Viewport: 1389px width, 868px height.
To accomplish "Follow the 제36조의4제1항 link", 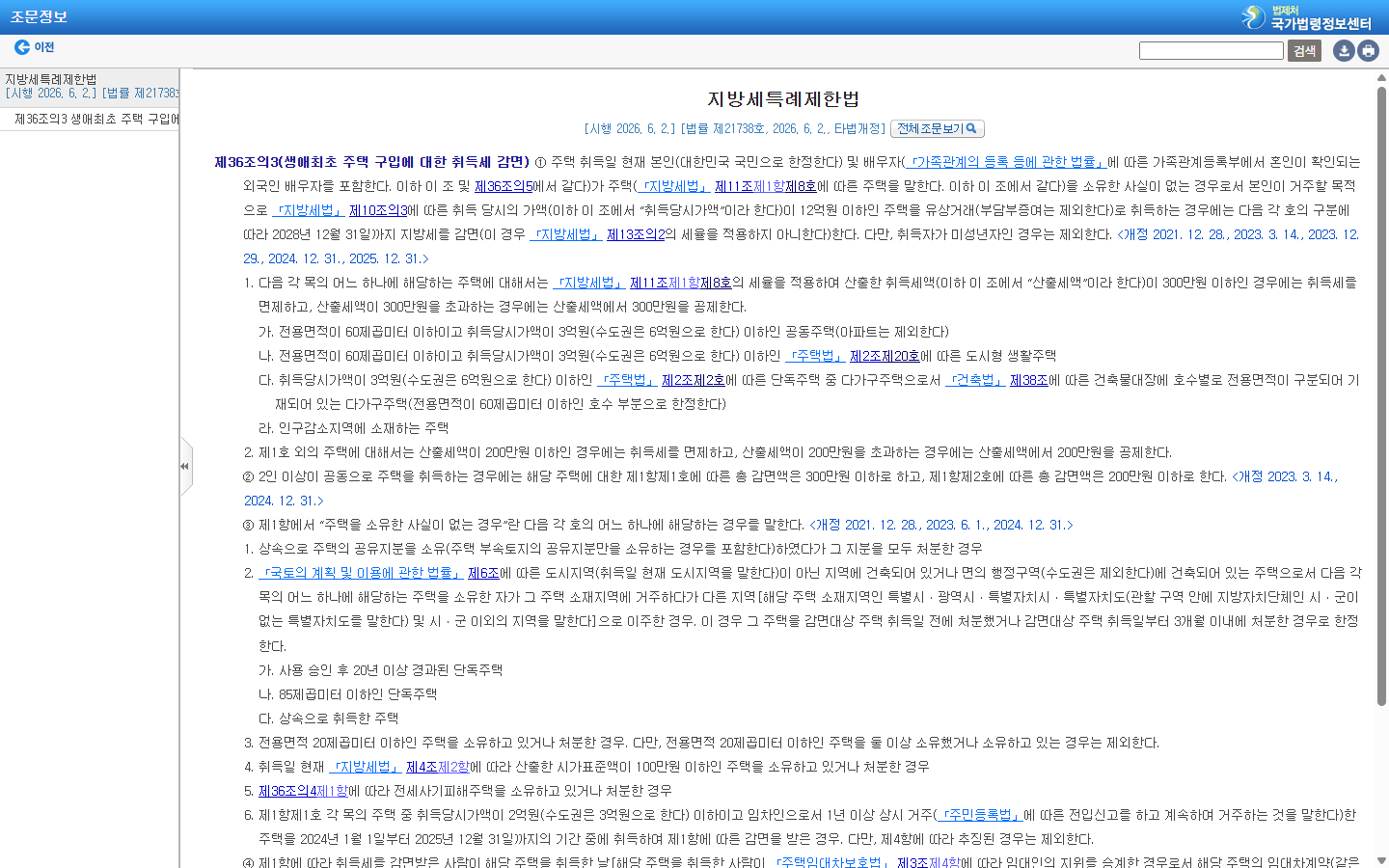I will [303, 791].
